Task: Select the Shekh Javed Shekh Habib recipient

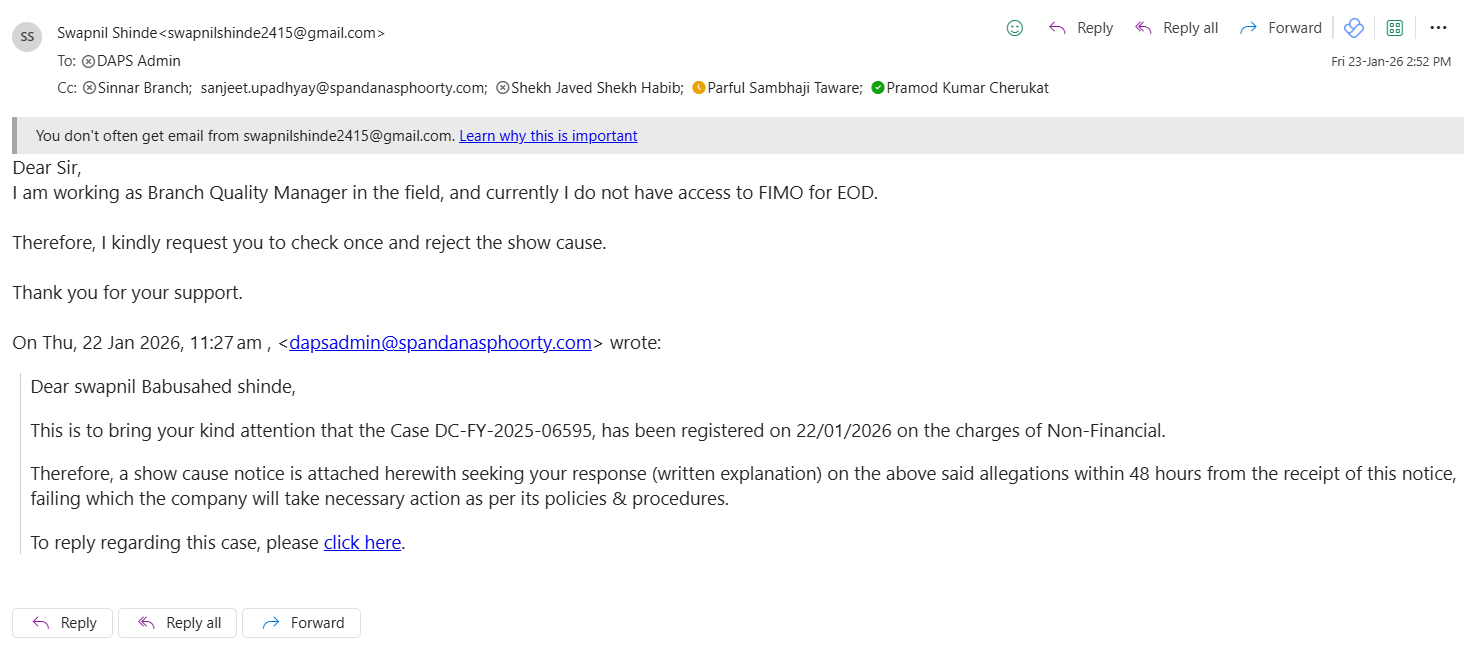Action: (596, 88)
